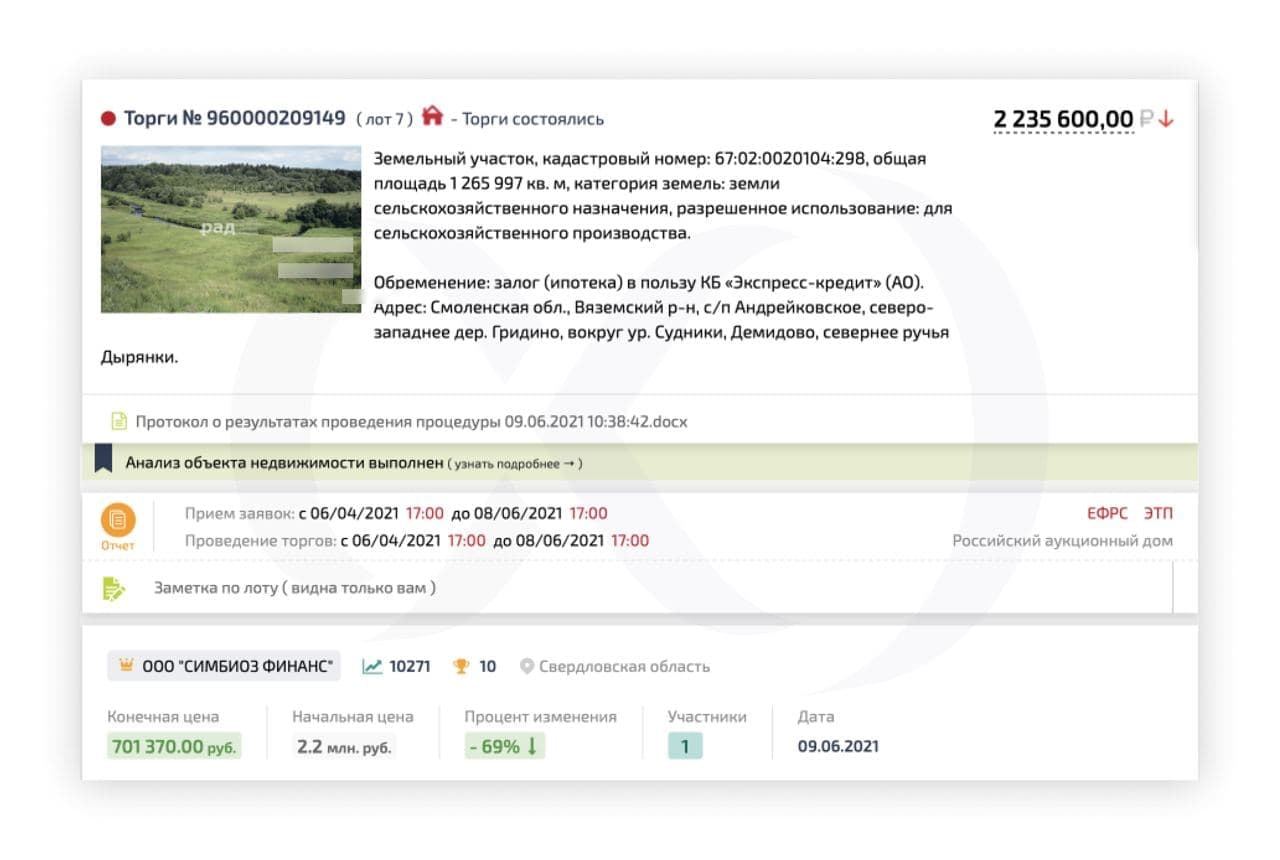Click the 2.2 млн. руб. starting price
This screenshot has height=860, width=1280.
pos(344,746)
